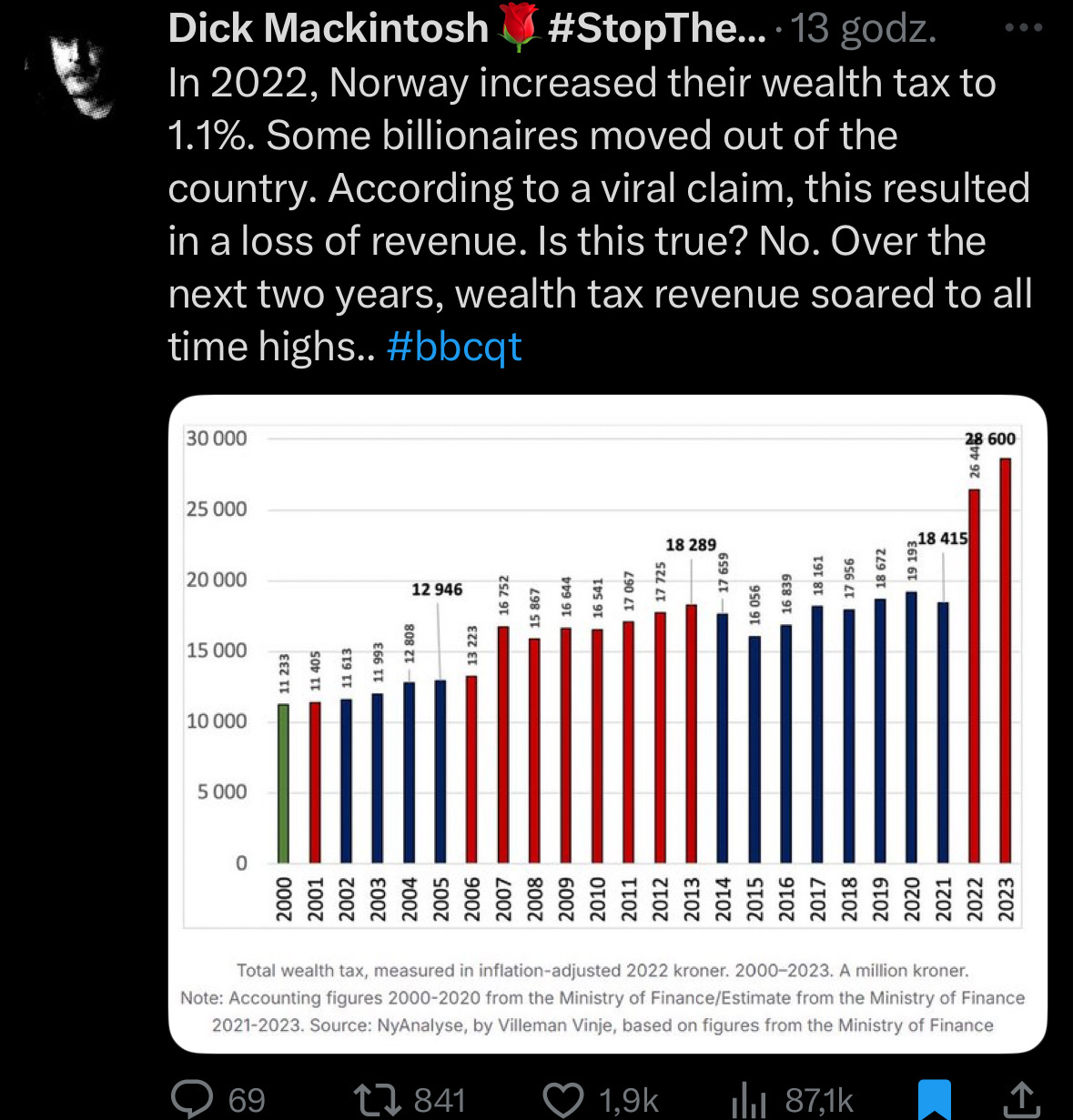Open the #bbcqt hashtag link
The height and width of the screenshot is (1120, 1073).
click(x=454, y=347)
